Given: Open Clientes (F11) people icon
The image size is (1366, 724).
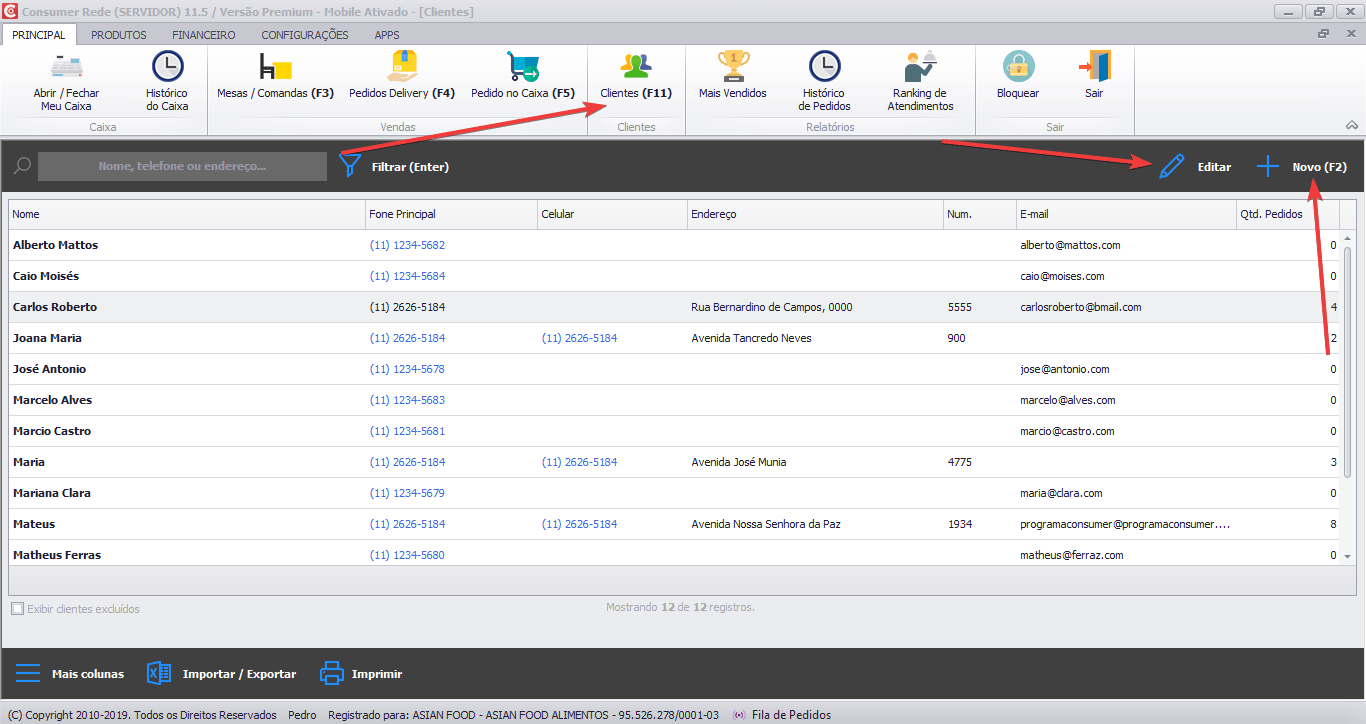Looking at the screenshot, I should tap(636, 66).
